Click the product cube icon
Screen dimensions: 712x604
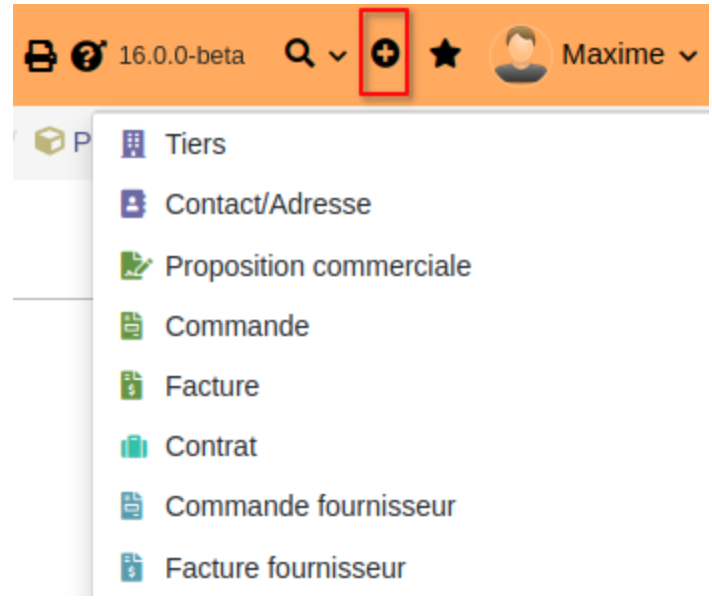(49, 141)
